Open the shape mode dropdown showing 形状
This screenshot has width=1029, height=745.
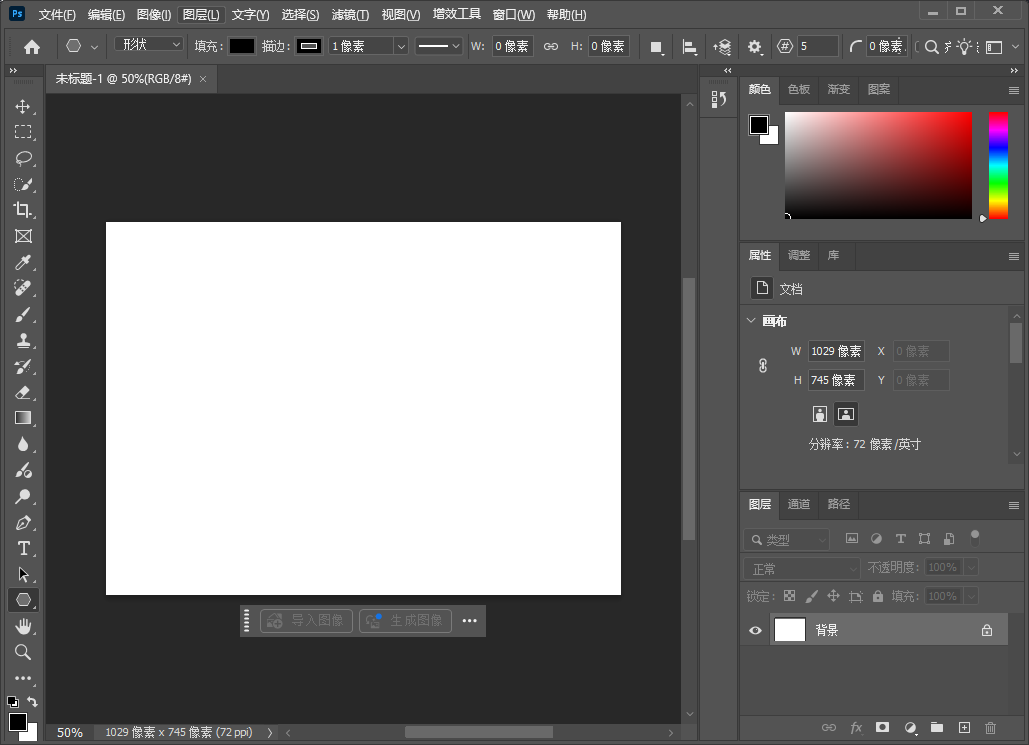pyautogui.click(x=148, y=46)
